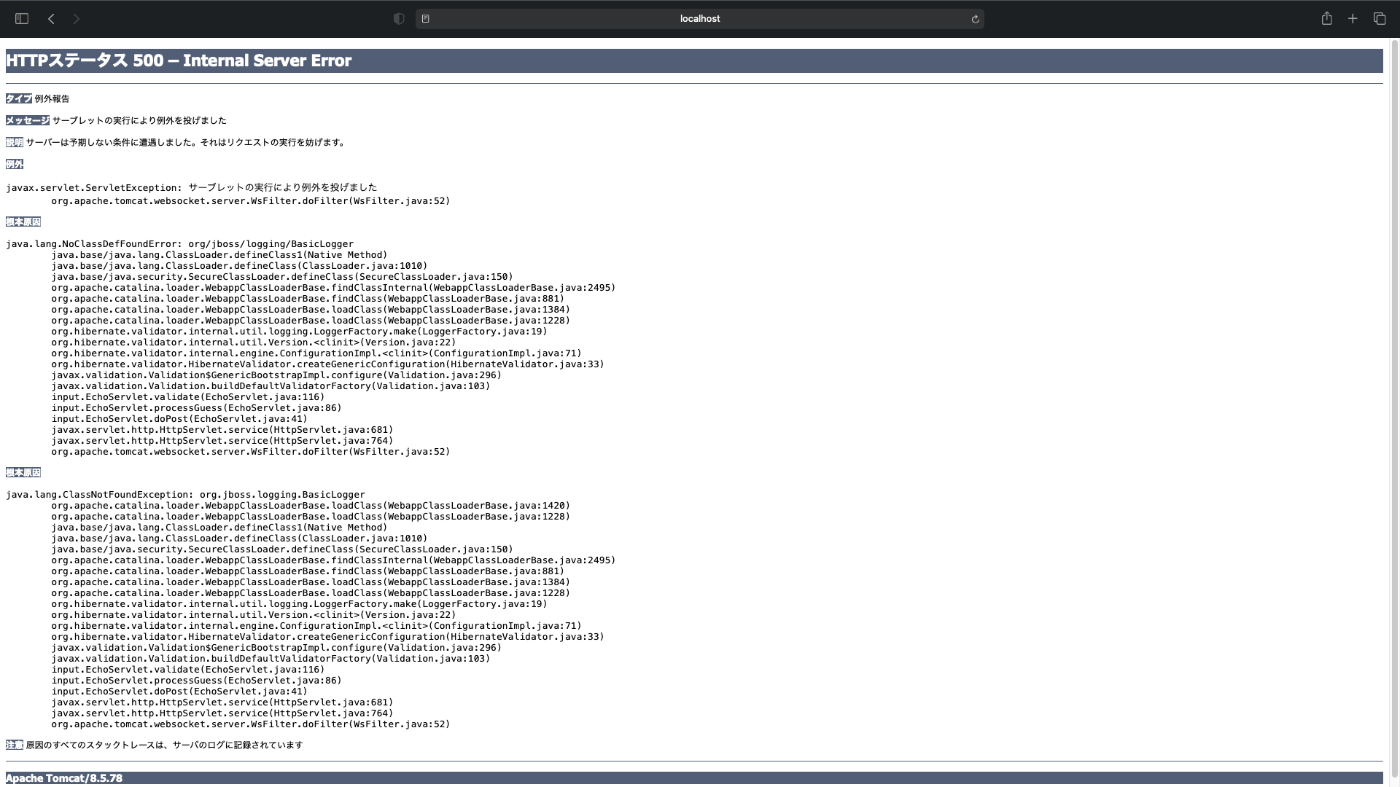Image resolution: width=1400 pixels, height=787 pixels.
Task: Show tab overview in Safari
Action: 1380,18
